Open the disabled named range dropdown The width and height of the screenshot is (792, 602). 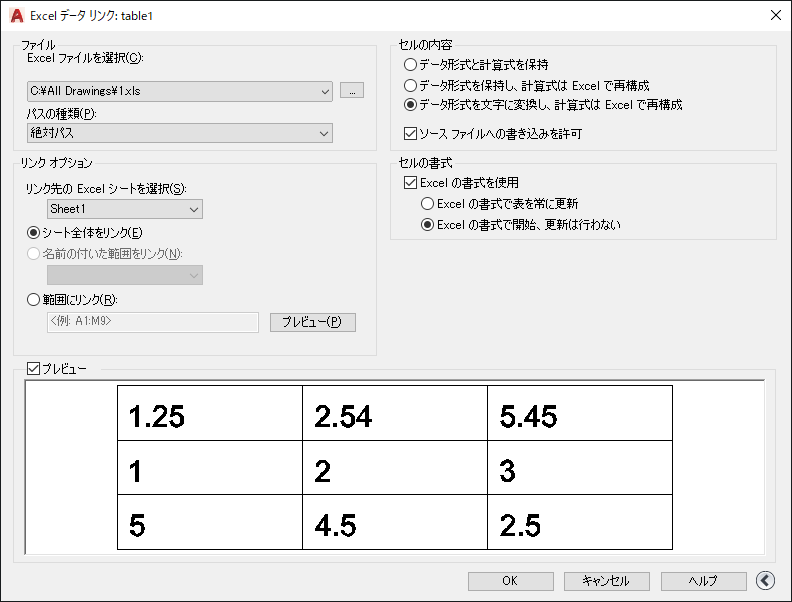point(125,275)
